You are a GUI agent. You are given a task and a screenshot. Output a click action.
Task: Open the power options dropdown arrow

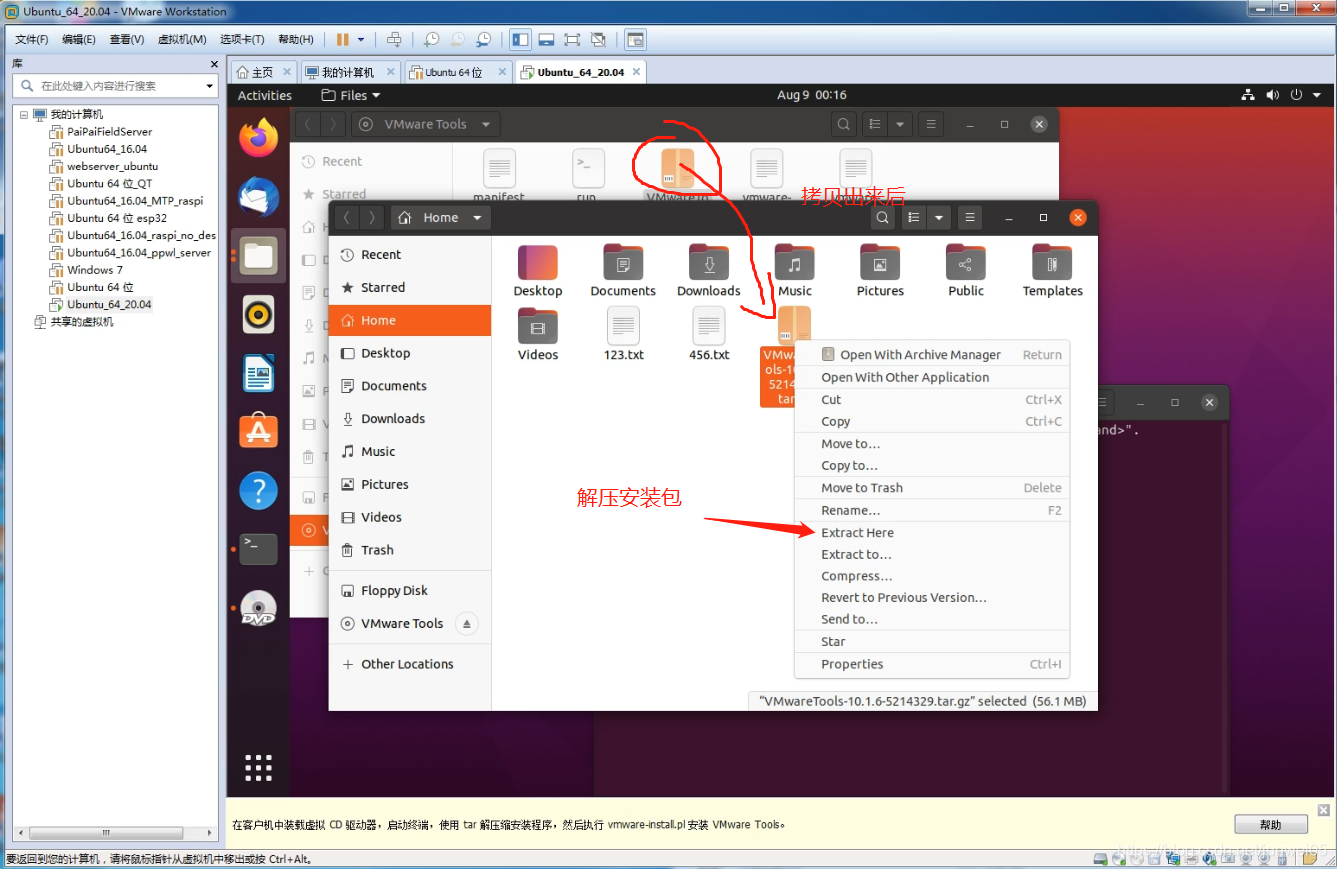coord(359,40)
